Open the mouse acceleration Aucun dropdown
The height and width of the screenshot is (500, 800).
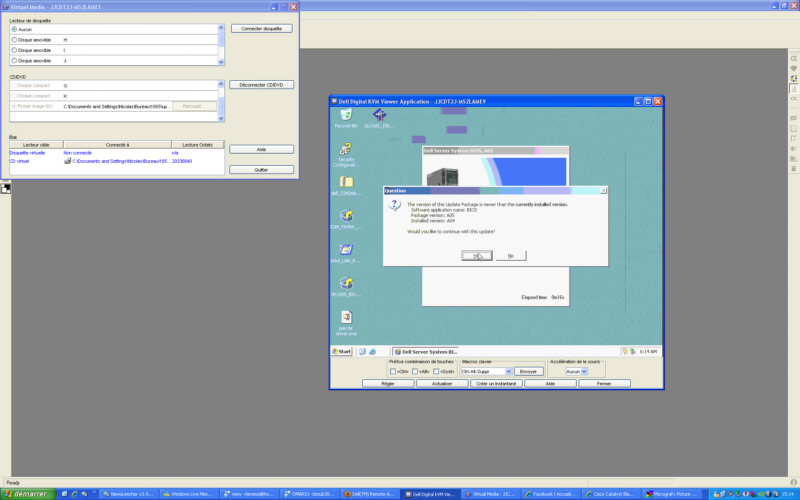(584, 371)
